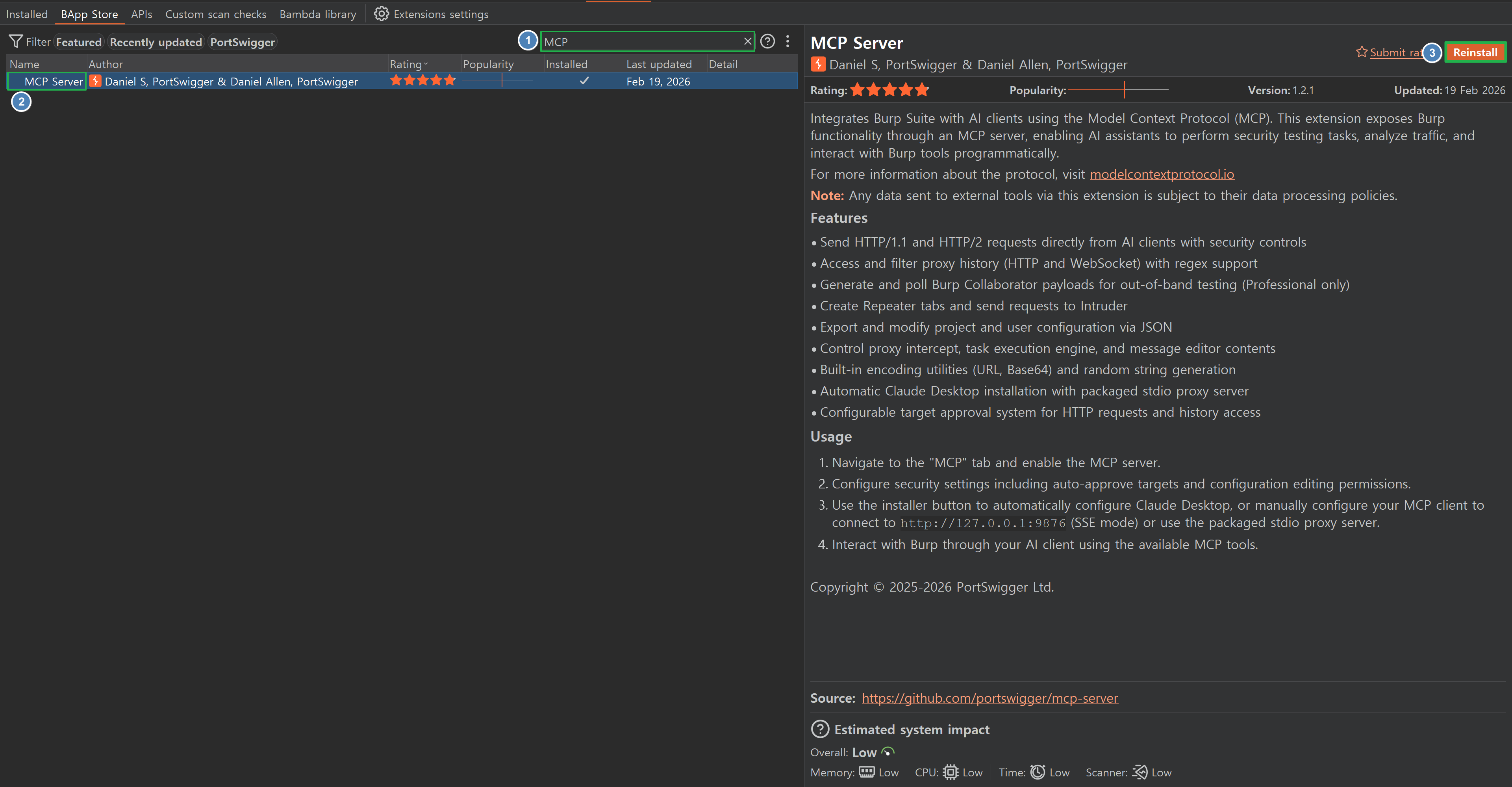1512x787 pixels.
Task: Sort by the Popularity column header
Action: pos(488,64)
